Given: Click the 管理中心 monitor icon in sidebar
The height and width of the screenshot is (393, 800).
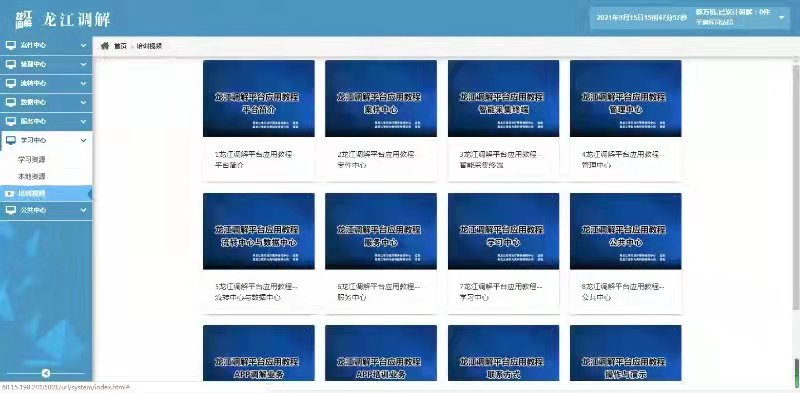Looking at the screenshot, I should (x=11, y=64).
